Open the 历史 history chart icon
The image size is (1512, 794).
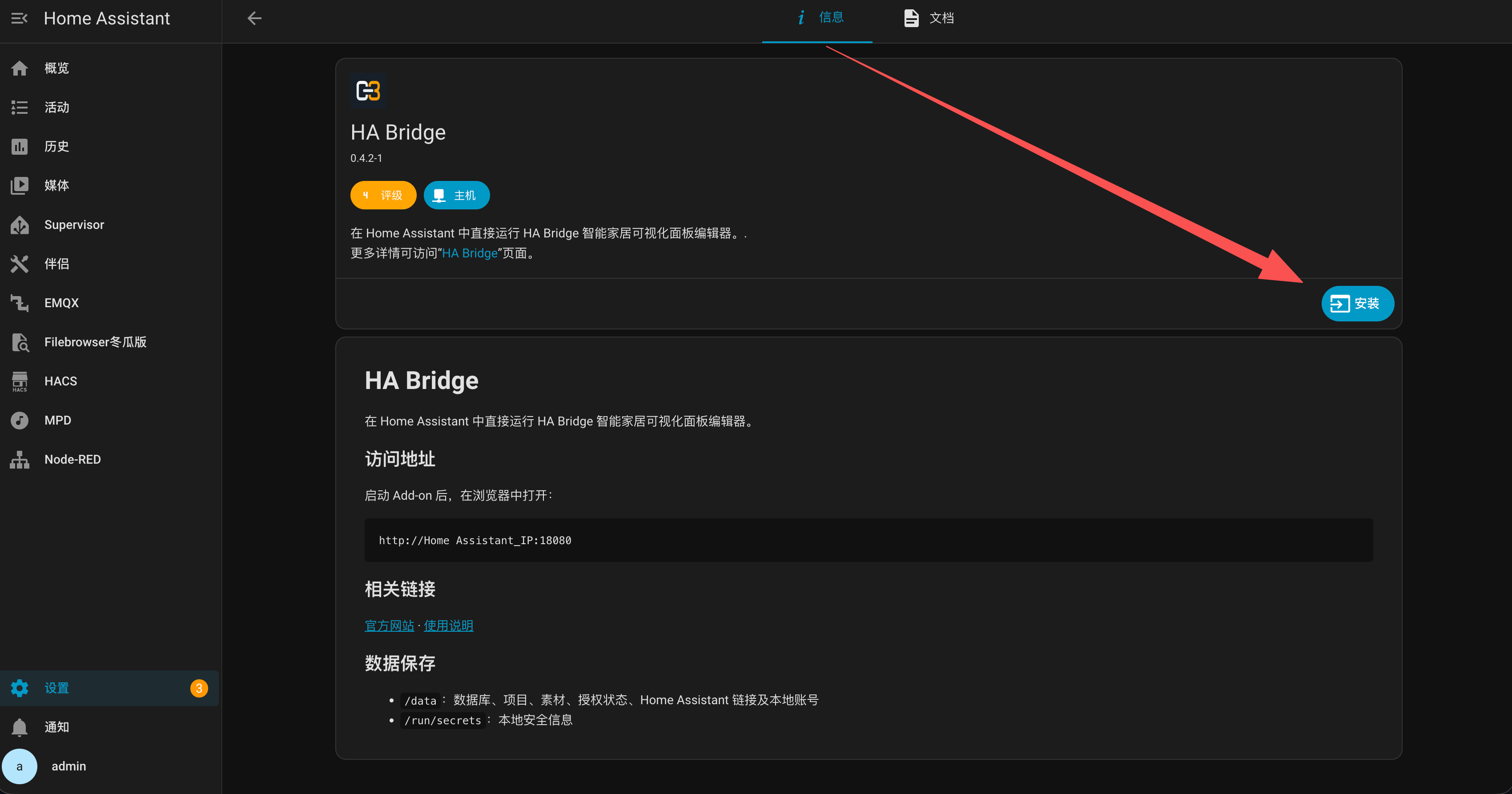click(20, 146)
